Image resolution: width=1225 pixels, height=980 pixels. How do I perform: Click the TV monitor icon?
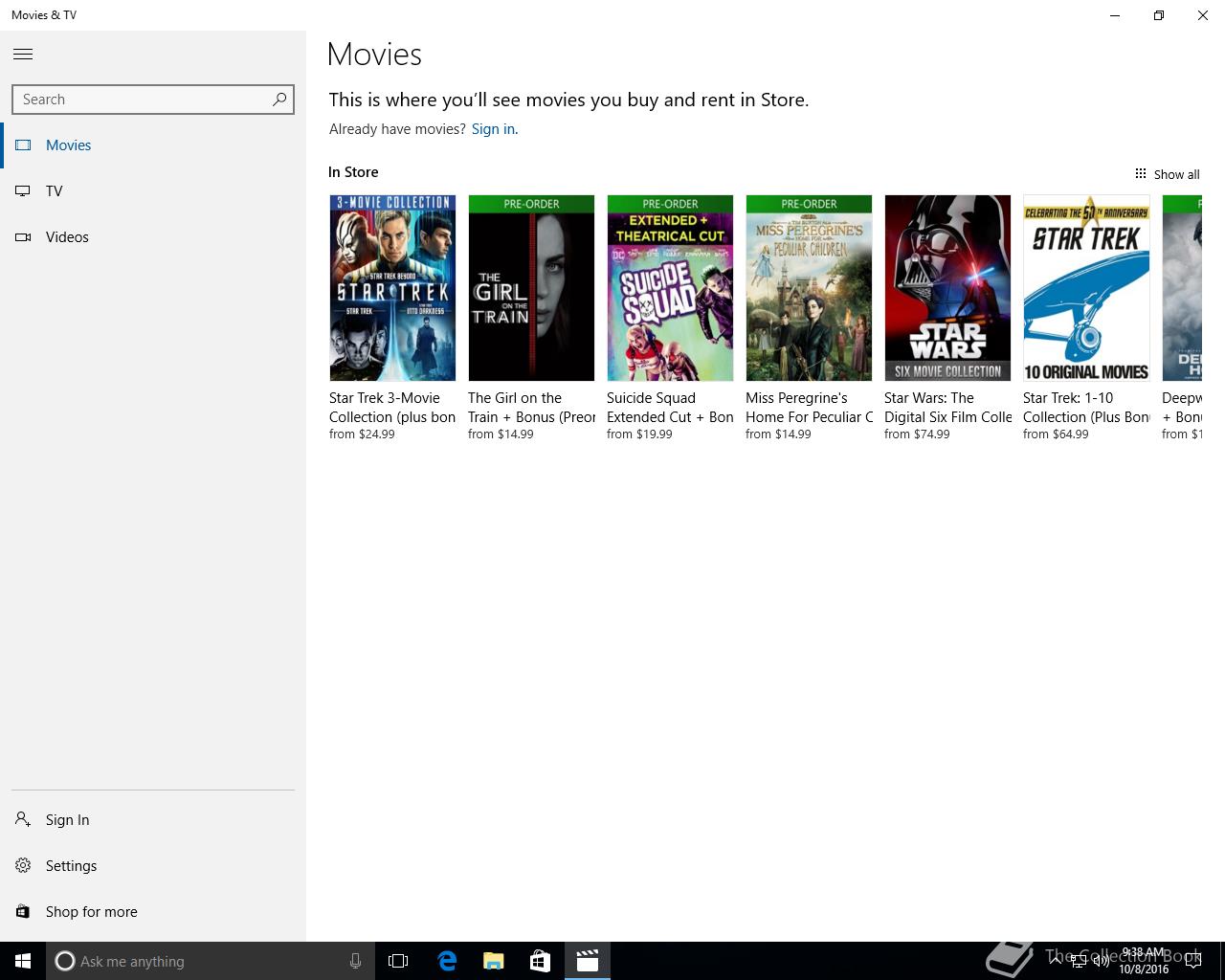pos(23,191)
